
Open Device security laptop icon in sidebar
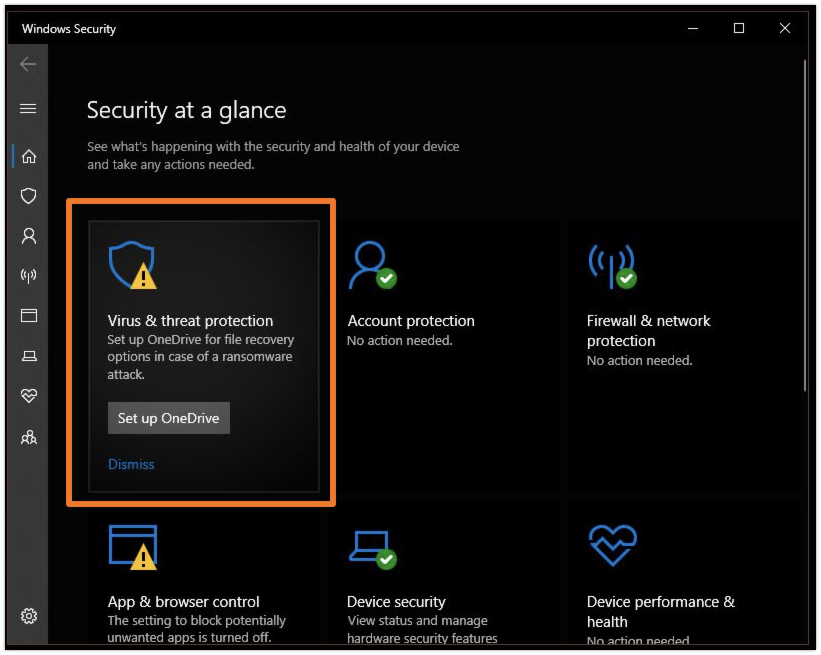(29, 356)
